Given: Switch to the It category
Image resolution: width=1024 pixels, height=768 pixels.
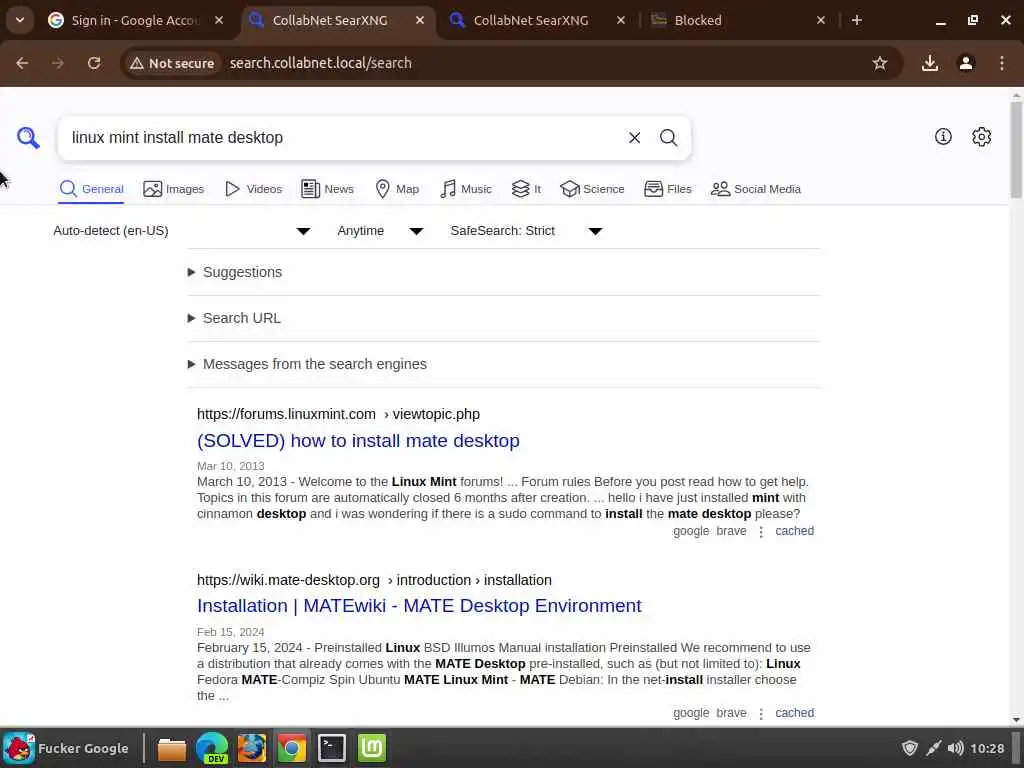Looking at the screenshot, I should (526, 189).
